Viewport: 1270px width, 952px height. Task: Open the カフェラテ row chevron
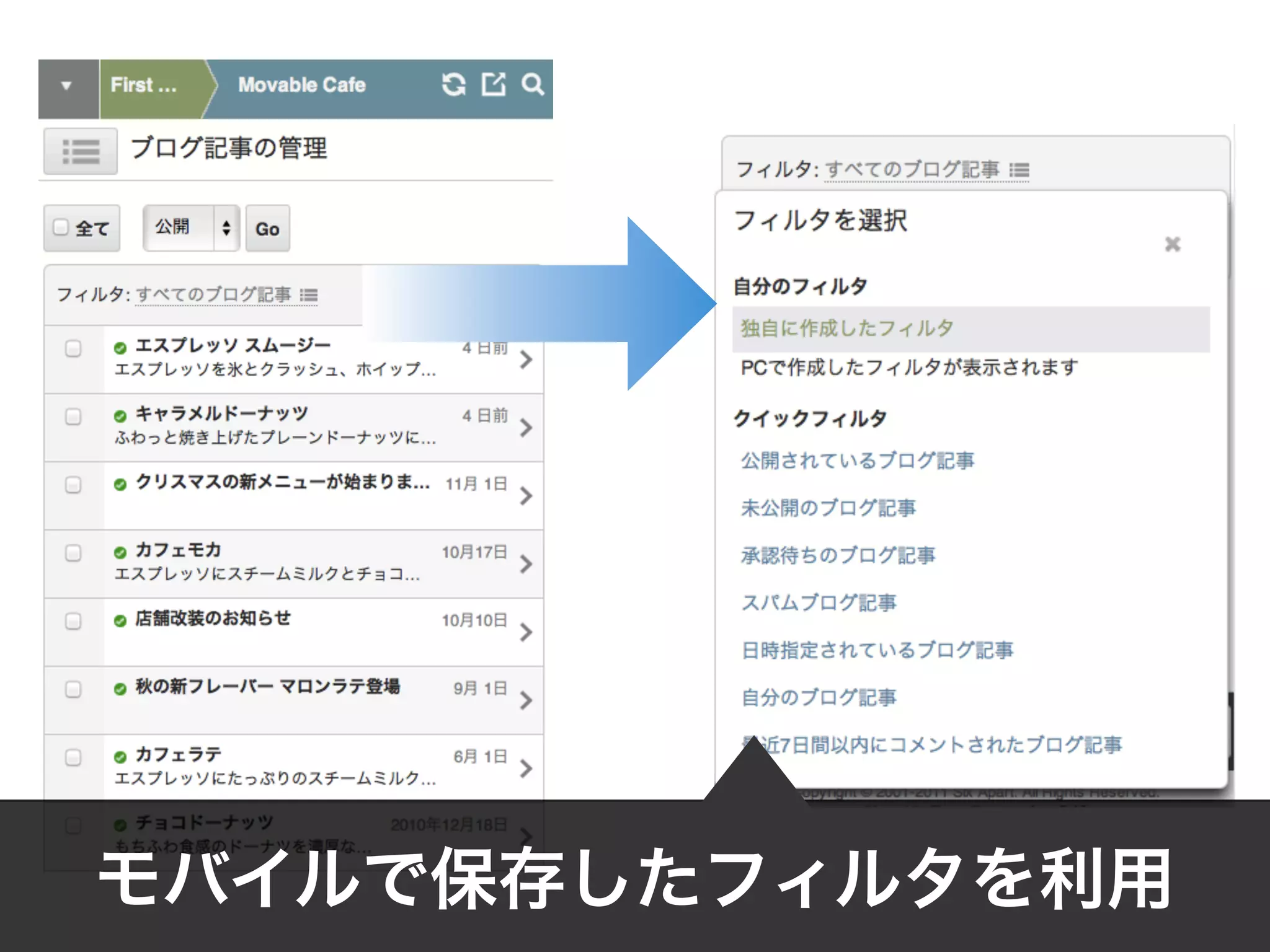point(526,769)
